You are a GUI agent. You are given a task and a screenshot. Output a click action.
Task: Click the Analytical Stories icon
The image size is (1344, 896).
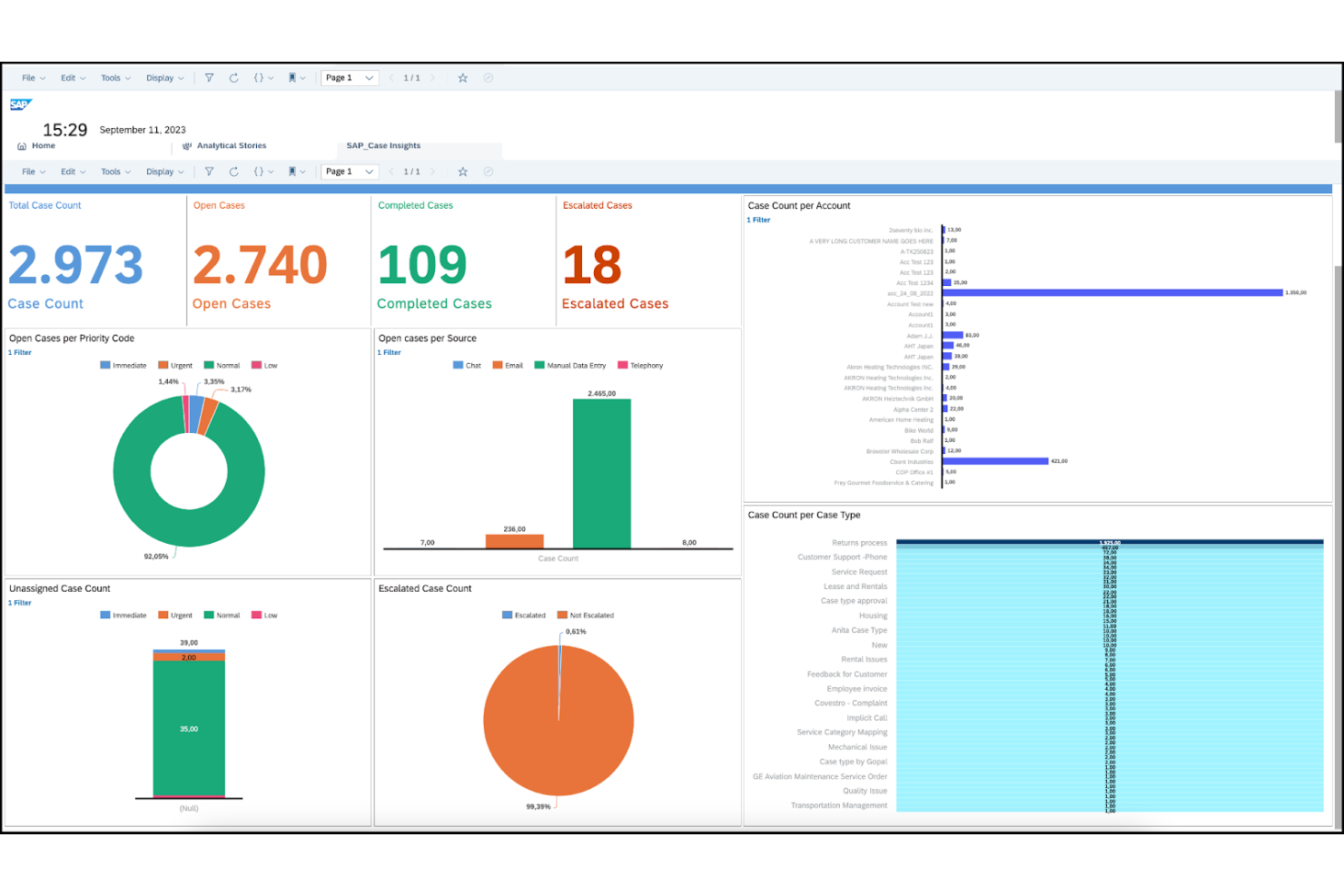(x=186, y=145)
